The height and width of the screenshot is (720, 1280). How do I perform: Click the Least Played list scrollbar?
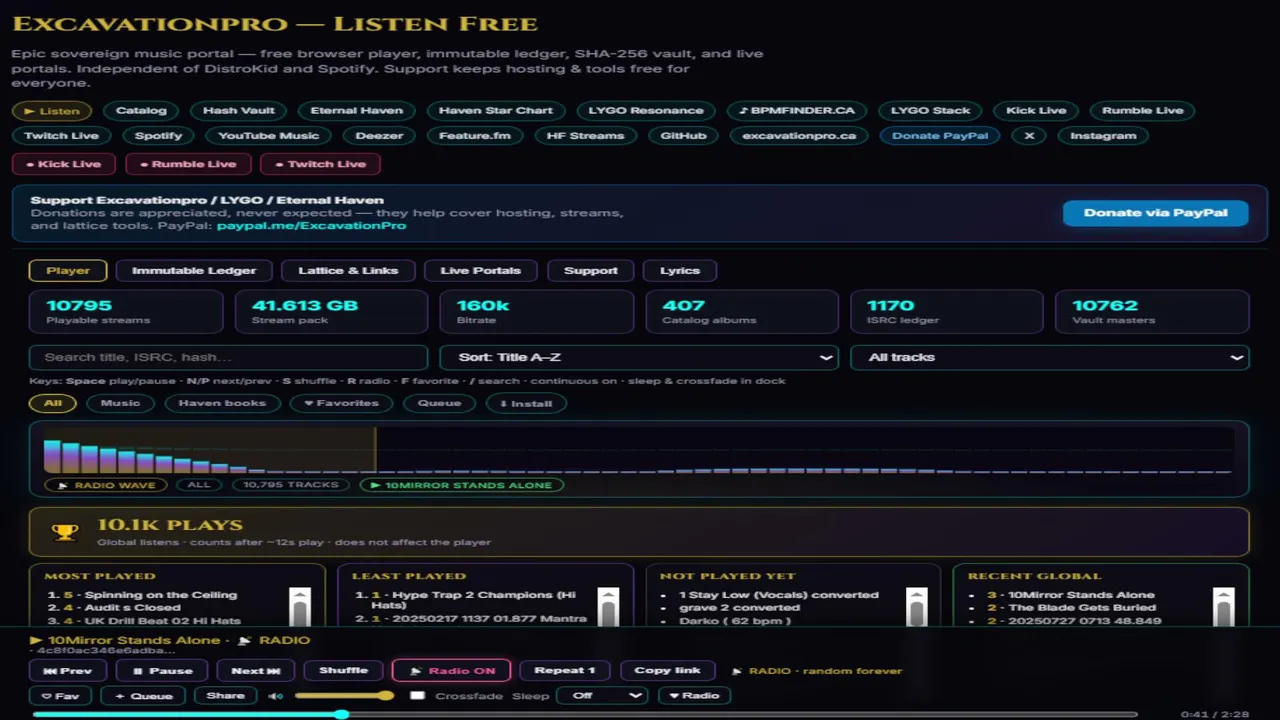608,606
